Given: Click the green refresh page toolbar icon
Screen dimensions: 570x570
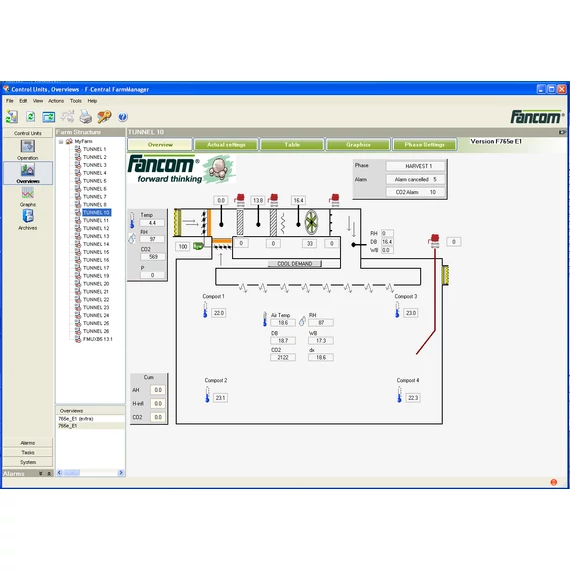Looking at the screenshot, I should (31, 117).
